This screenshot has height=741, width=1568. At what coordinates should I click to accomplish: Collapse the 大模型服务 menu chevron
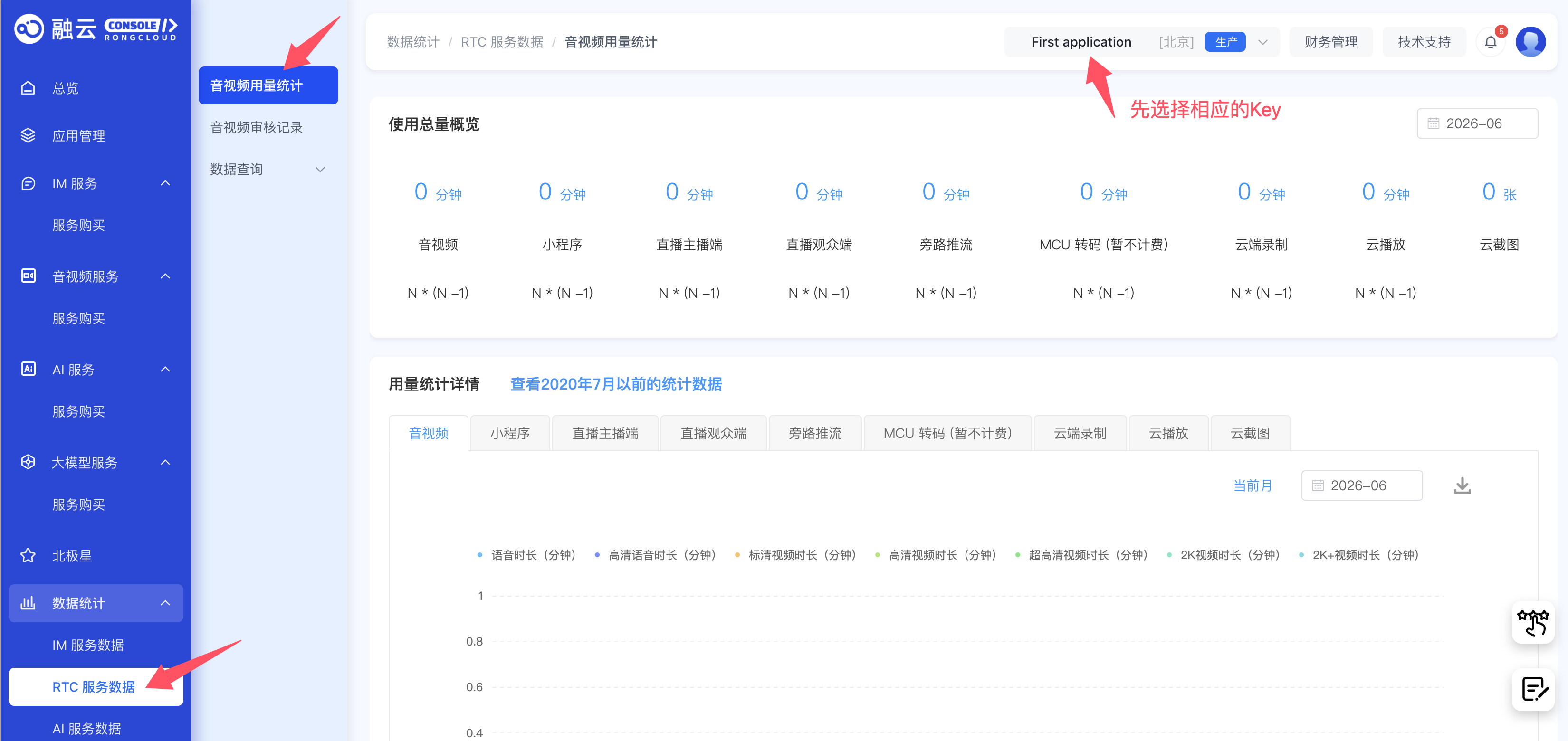point(165,462)
